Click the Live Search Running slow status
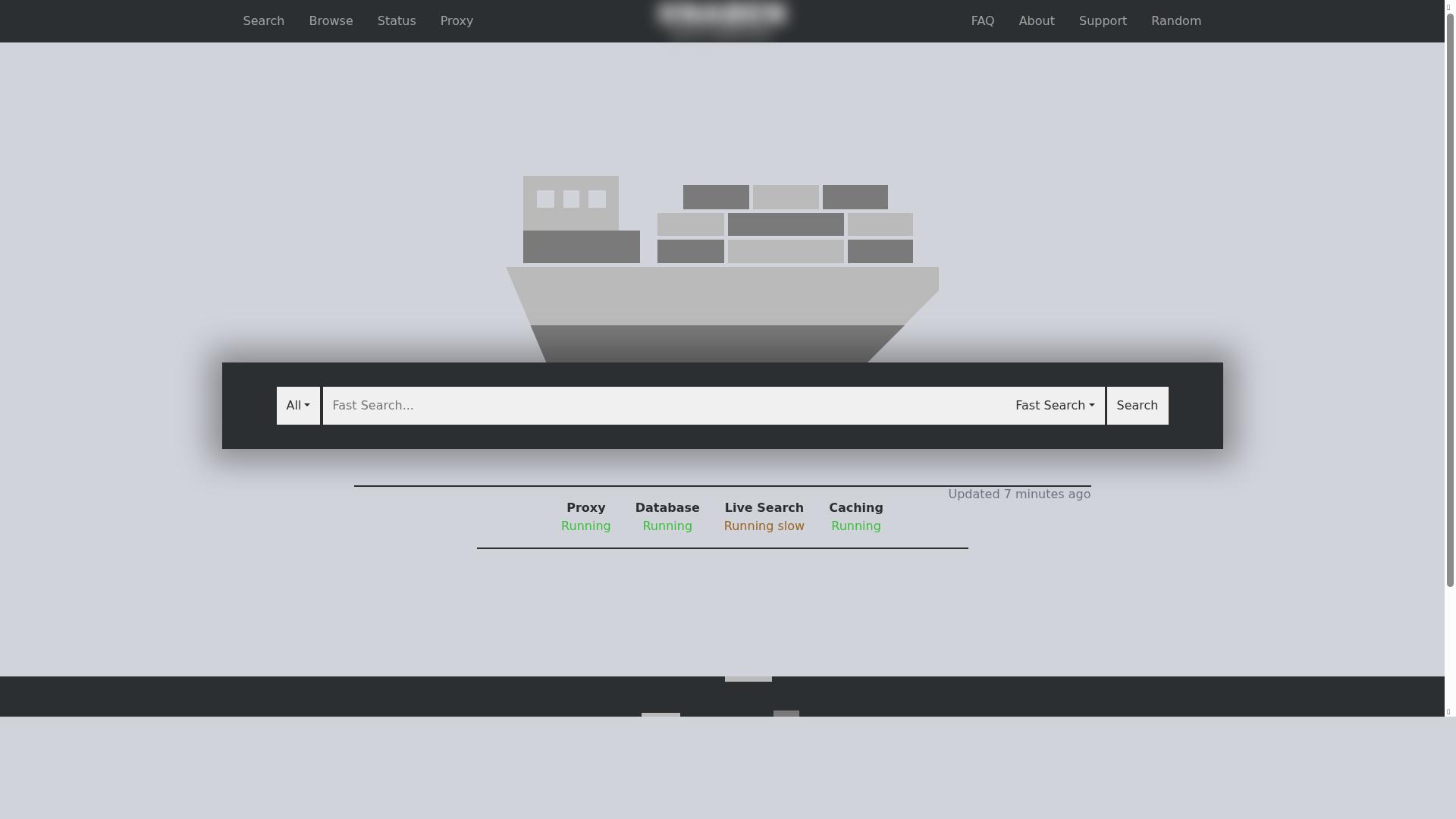This screenshot has height=819, width=1456. (764, 526)
